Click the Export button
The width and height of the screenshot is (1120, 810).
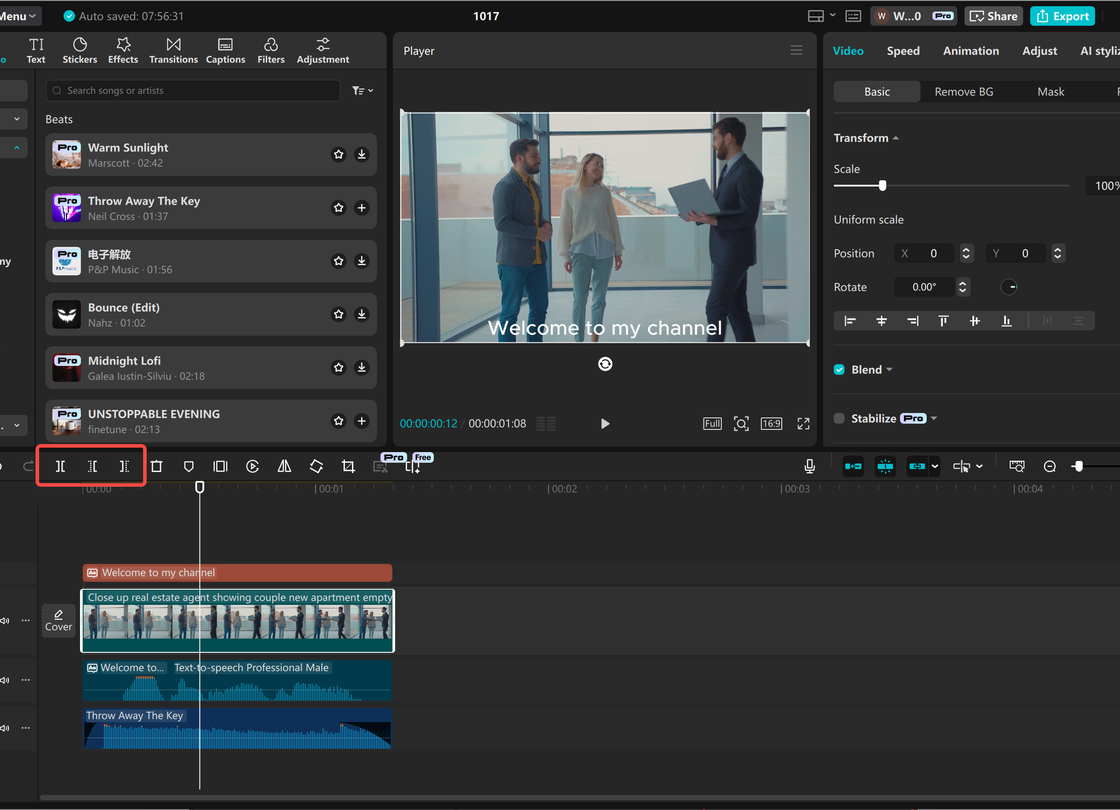[1062, 16]
